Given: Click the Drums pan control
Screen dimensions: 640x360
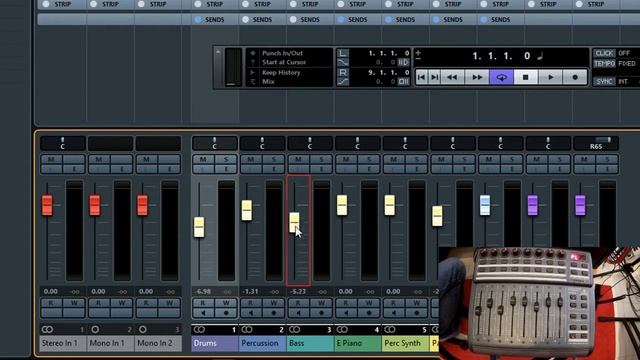Looking at the screenshot, I should (215, 144).
